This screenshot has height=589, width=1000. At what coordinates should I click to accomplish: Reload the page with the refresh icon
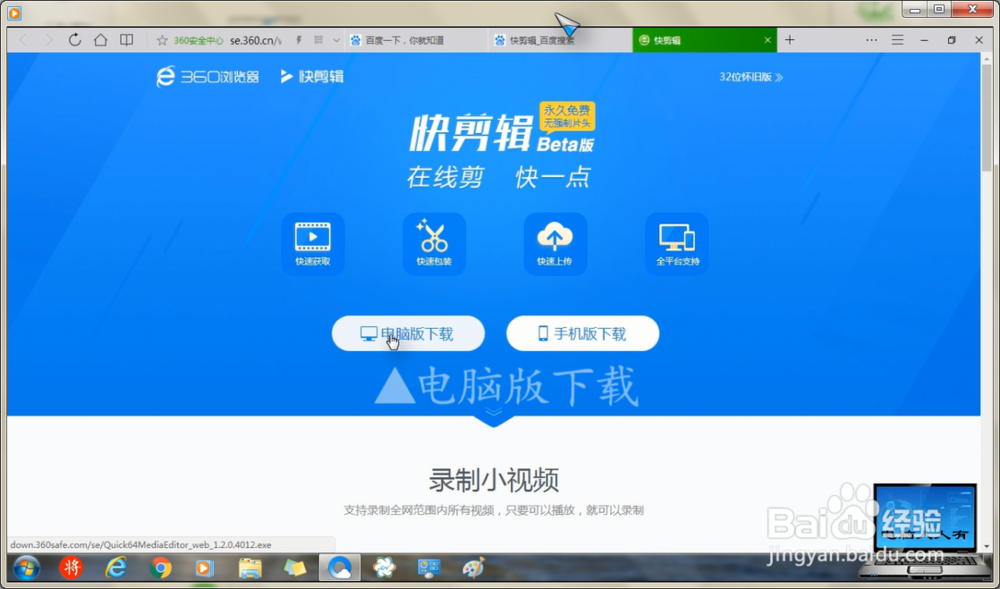[75, 40]
